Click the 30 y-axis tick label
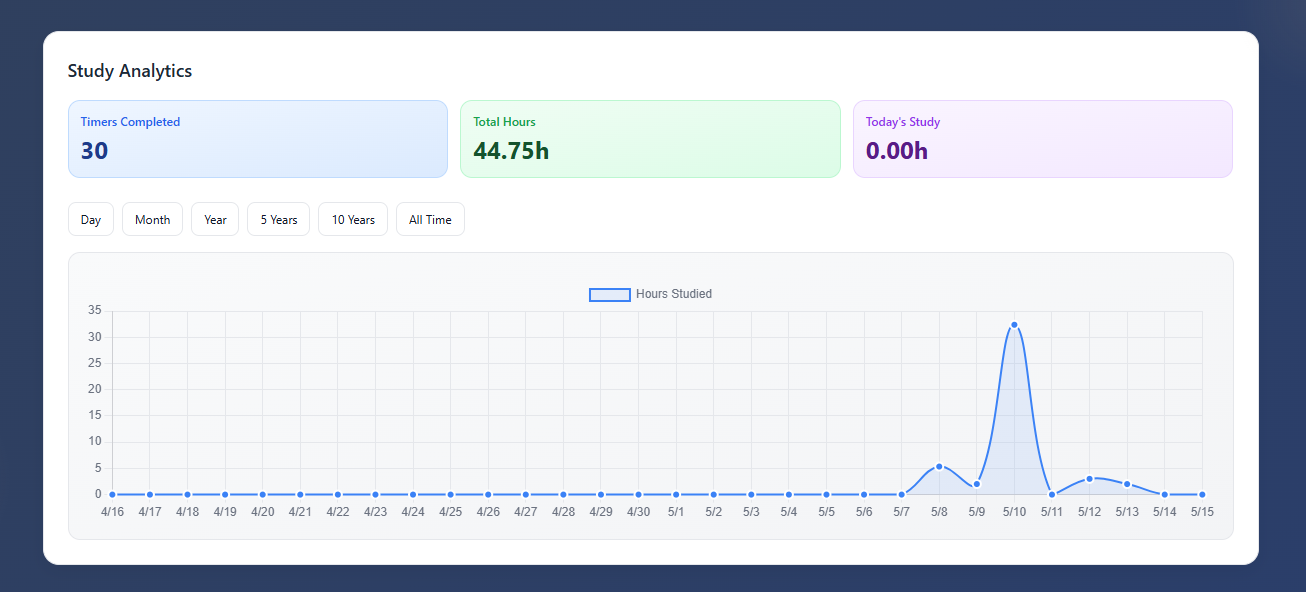This screenshot has height=592, width=1306. point(95,337)
